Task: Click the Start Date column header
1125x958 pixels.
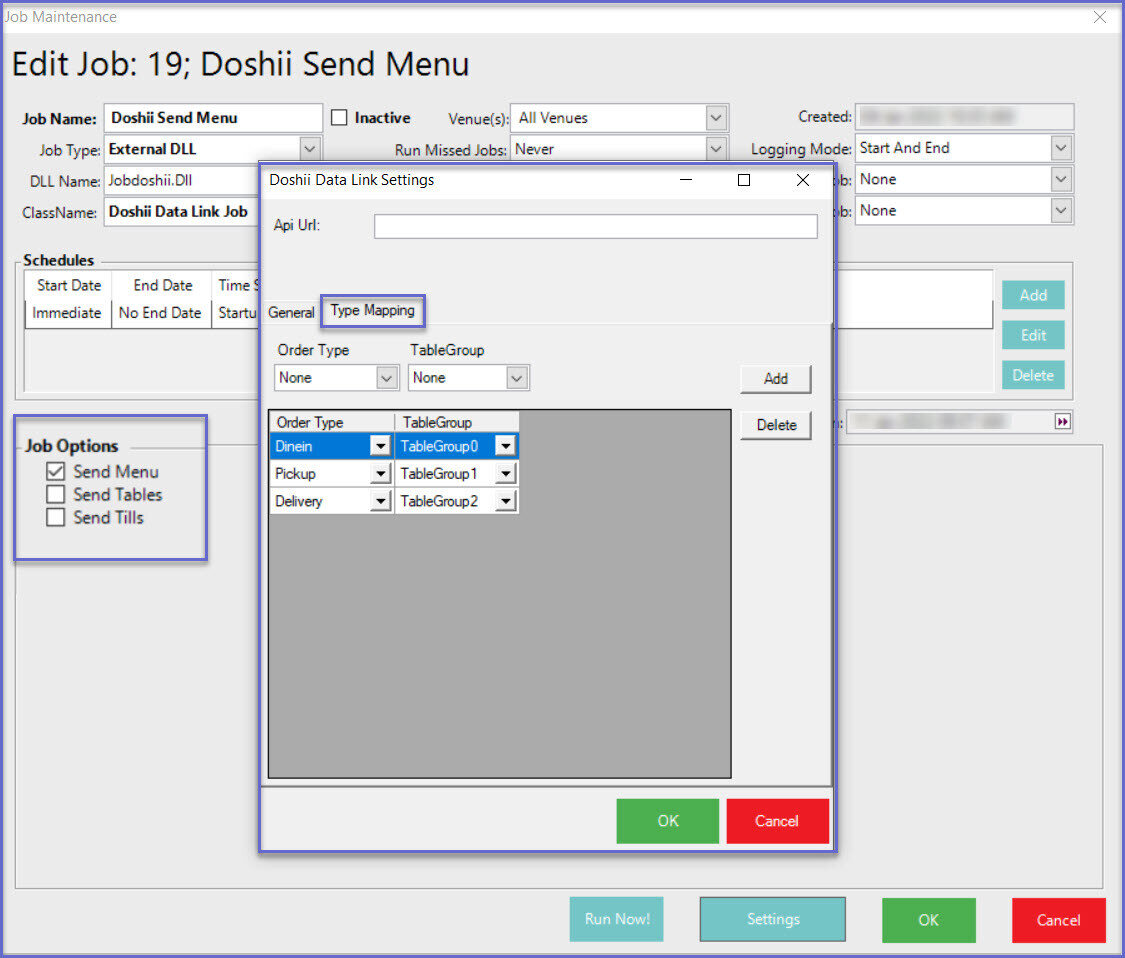Action: click(x=69, y=286)
